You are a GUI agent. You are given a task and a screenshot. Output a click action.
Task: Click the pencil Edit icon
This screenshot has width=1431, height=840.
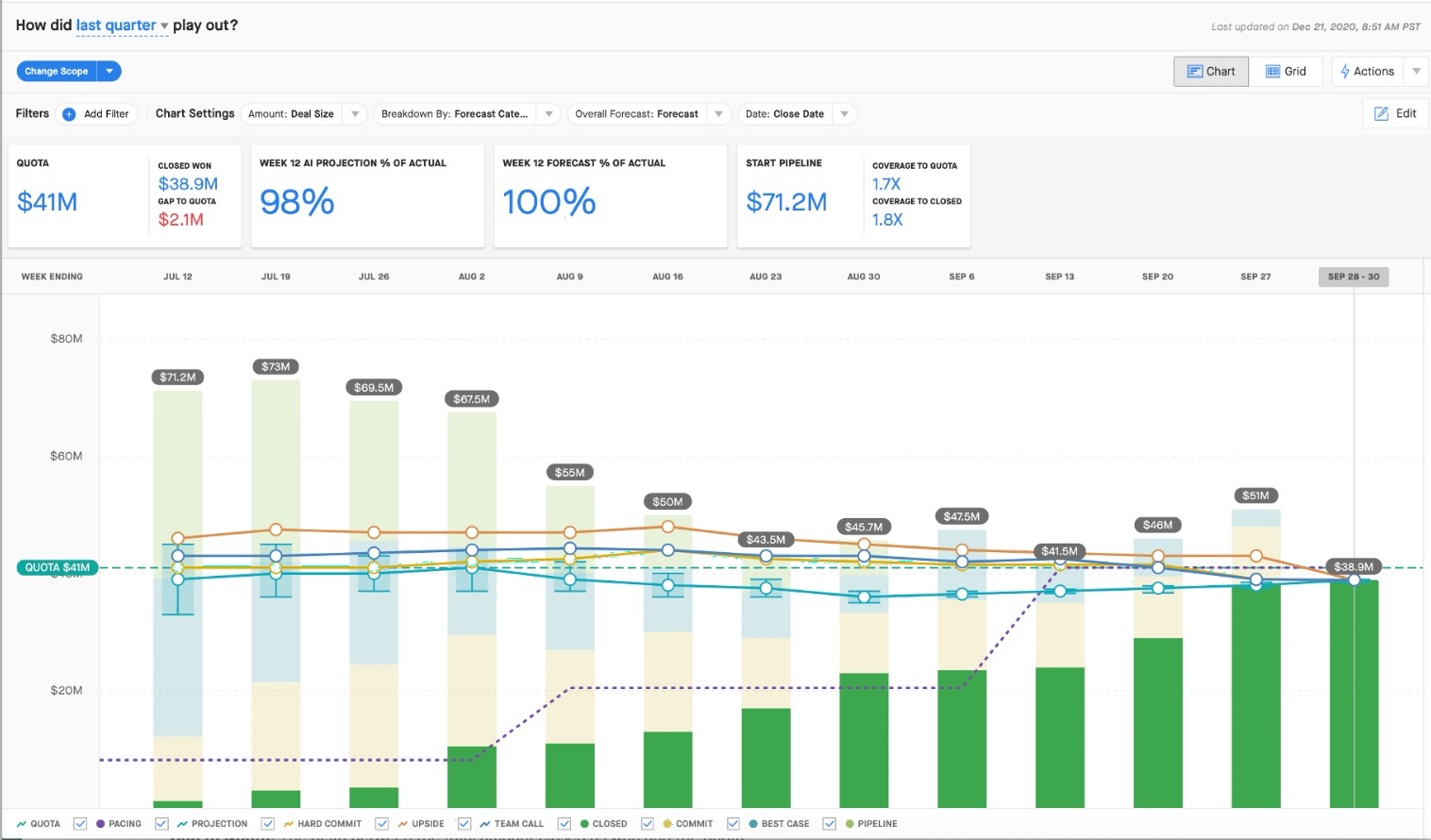tap(1381, 113)
